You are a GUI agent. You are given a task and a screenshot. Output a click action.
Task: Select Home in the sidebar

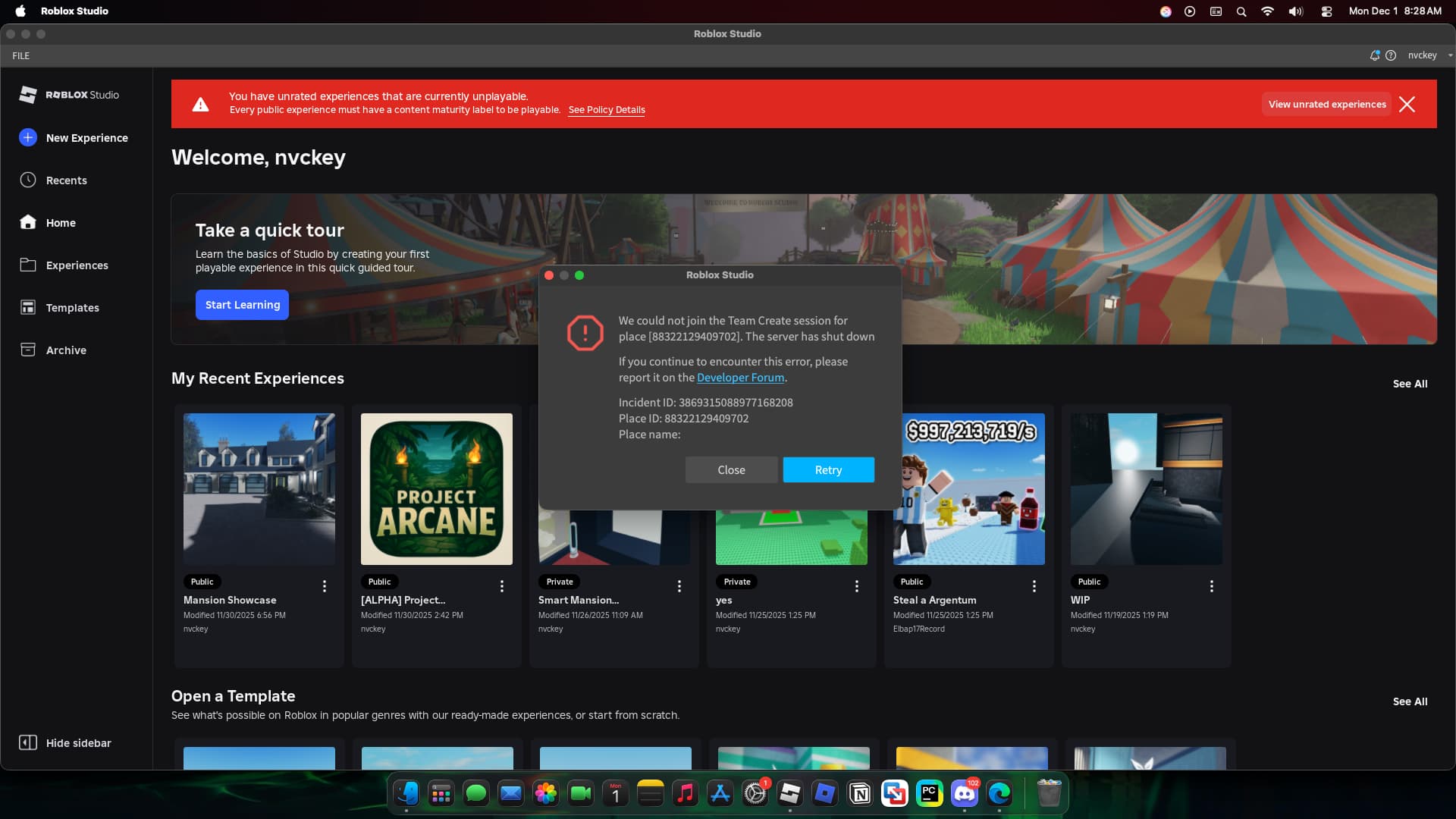pyautogui.click(x=60, y=223)
